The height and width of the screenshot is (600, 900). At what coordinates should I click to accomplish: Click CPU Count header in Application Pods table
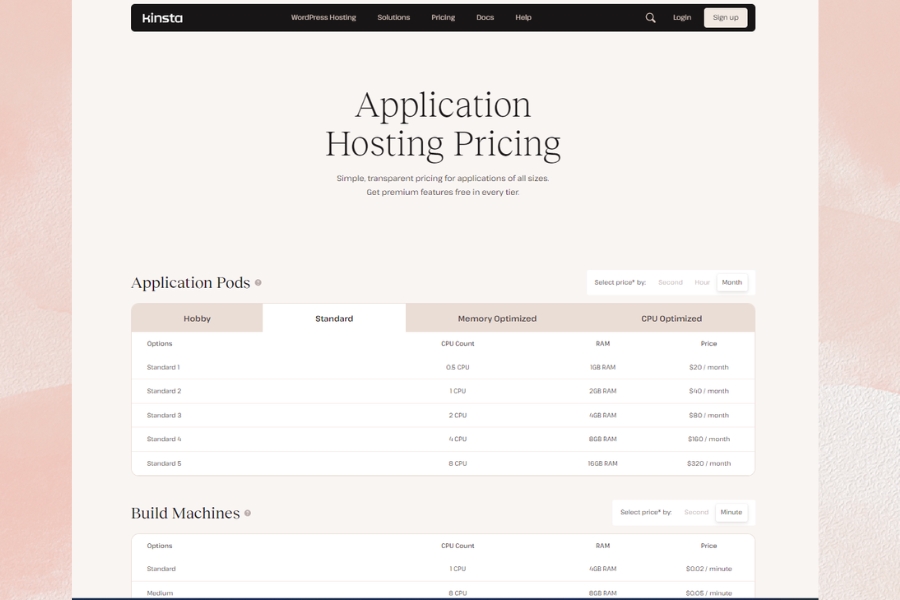[457, 343]
